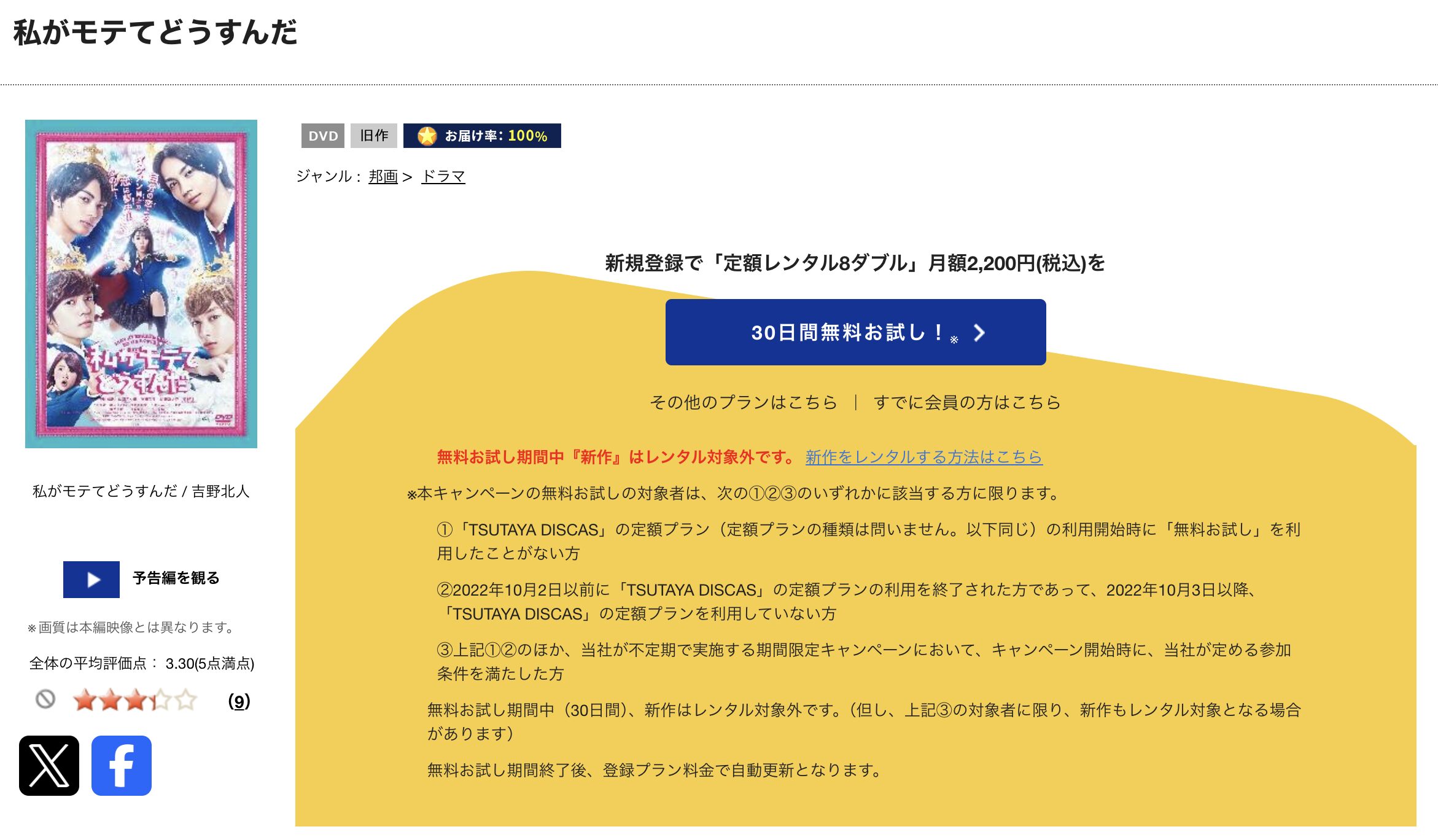Click the chevron arrow on trial button
This screenshot has height=840, width=1438.
pos(979,333)
